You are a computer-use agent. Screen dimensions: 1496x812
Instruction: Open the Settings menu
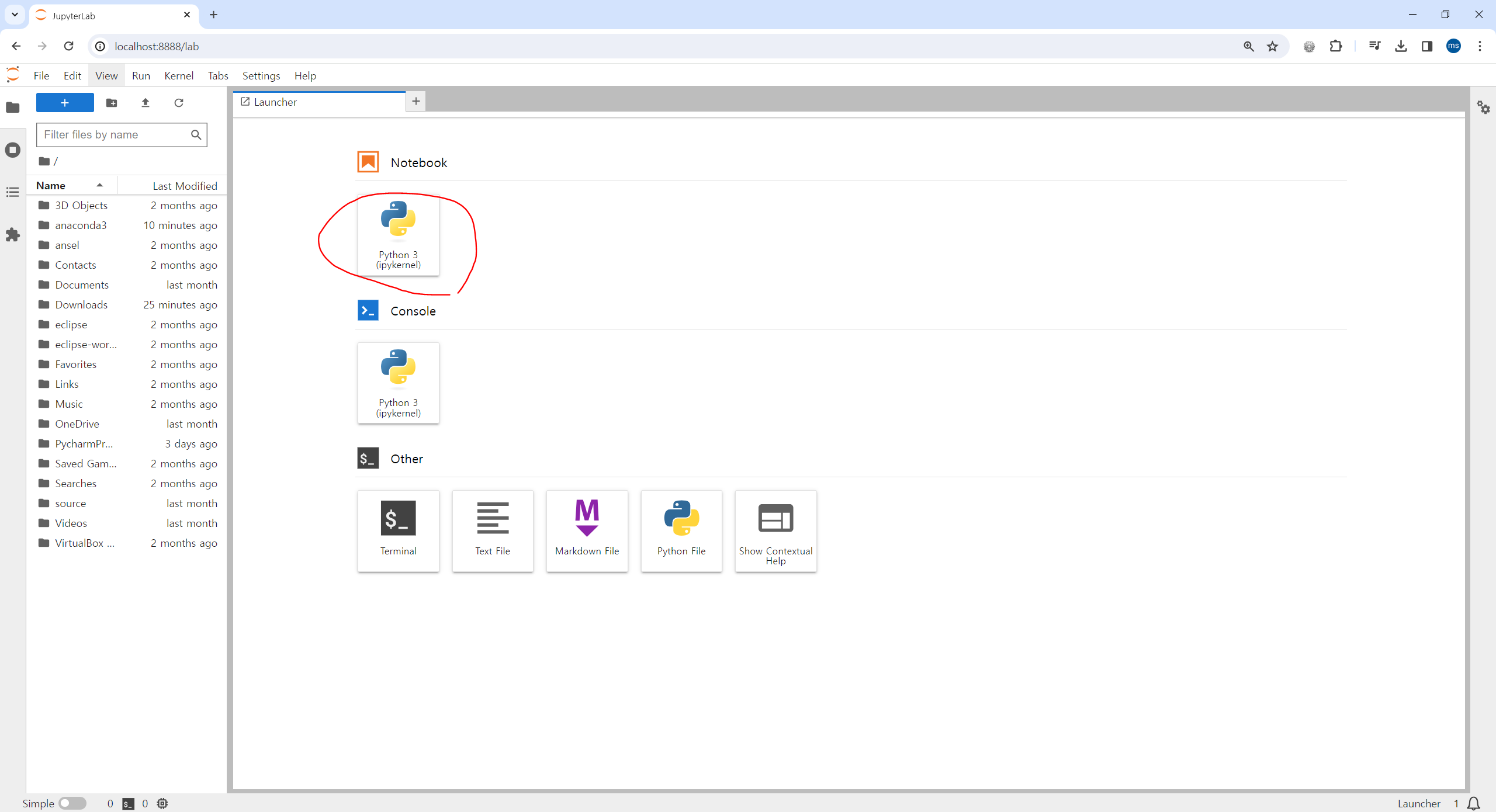click(x=261, y=75)
